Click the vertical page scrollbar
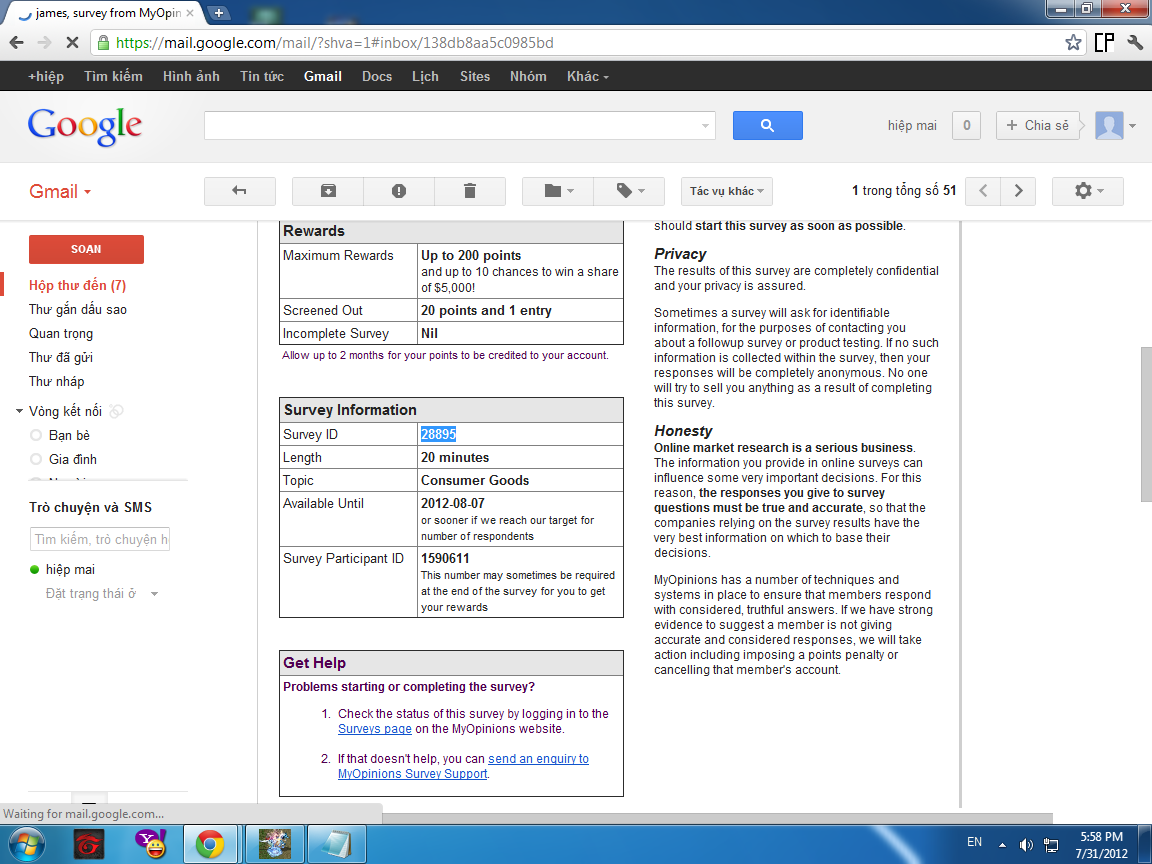Image resolution: width=1152 pixels, height=864 pixels. [1146, 425]
